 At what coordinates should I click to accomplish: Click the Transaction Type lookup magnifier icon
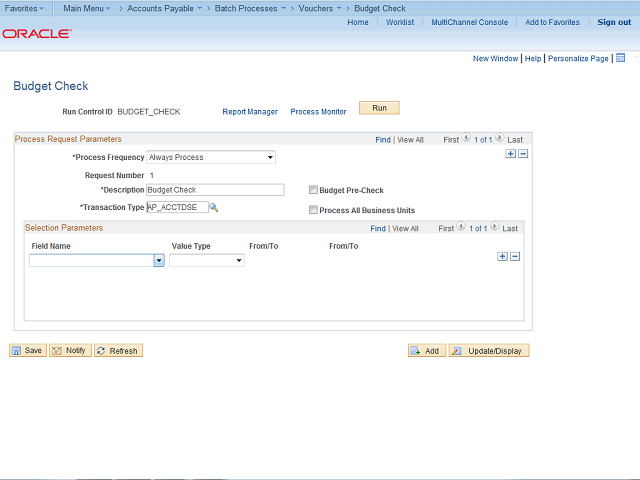[213, 208]
